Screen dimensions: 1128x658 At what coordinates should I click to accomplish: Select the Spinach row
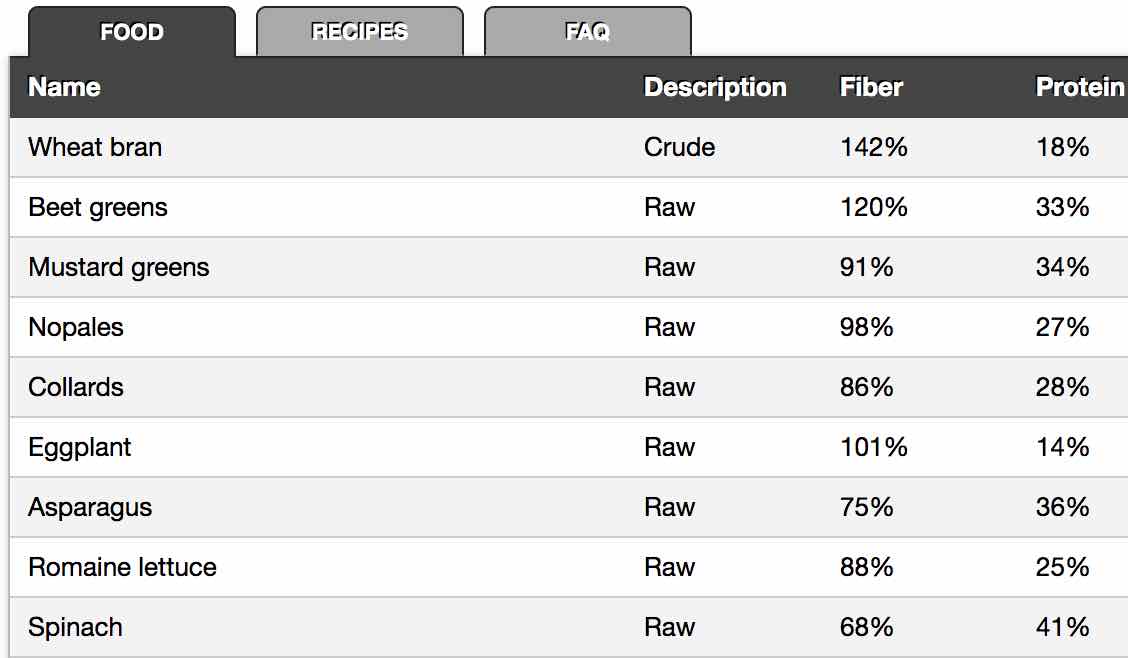(76, 627)
